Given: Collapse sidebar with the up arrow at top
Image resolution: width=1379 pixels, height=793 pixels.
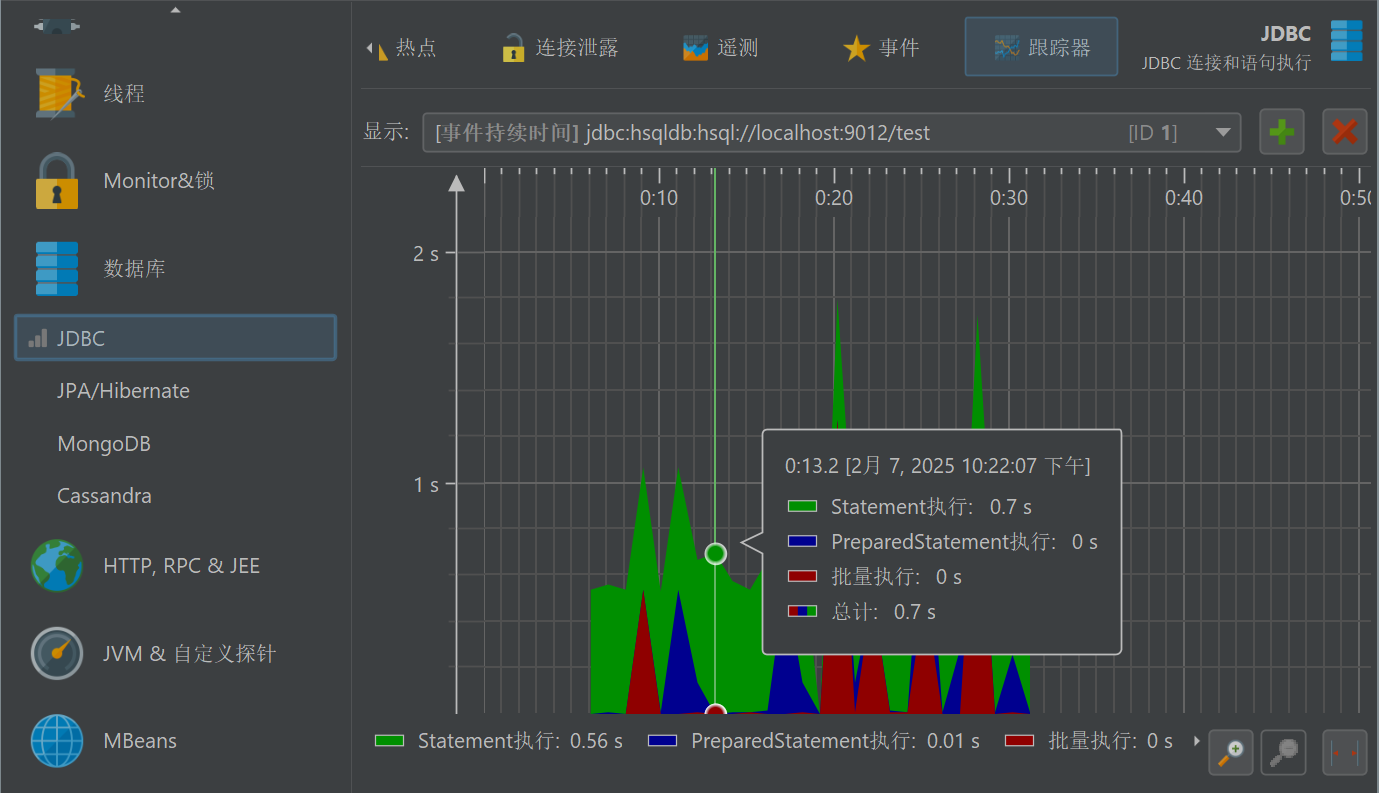Looking at the screenshot, I should (x=176, y=10).
